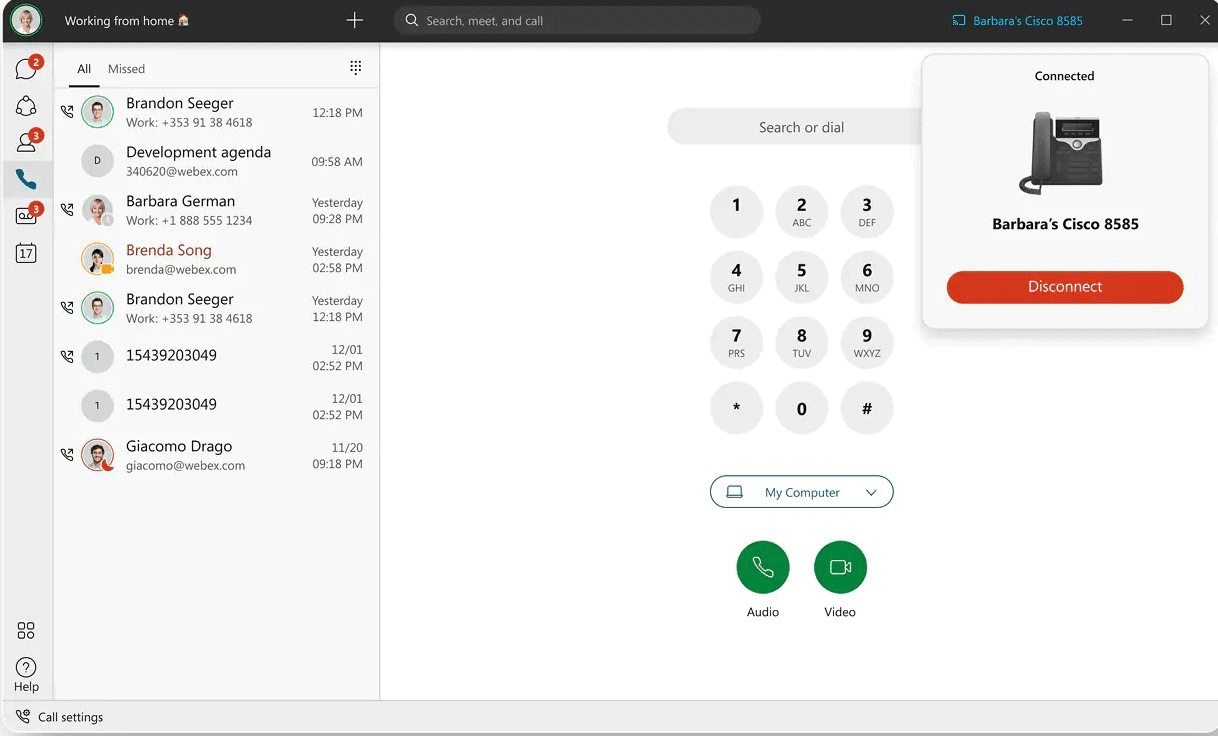
Task: Dial keypad digit 3 DEF
Action: pyautogui.click(x=867, y=212)
